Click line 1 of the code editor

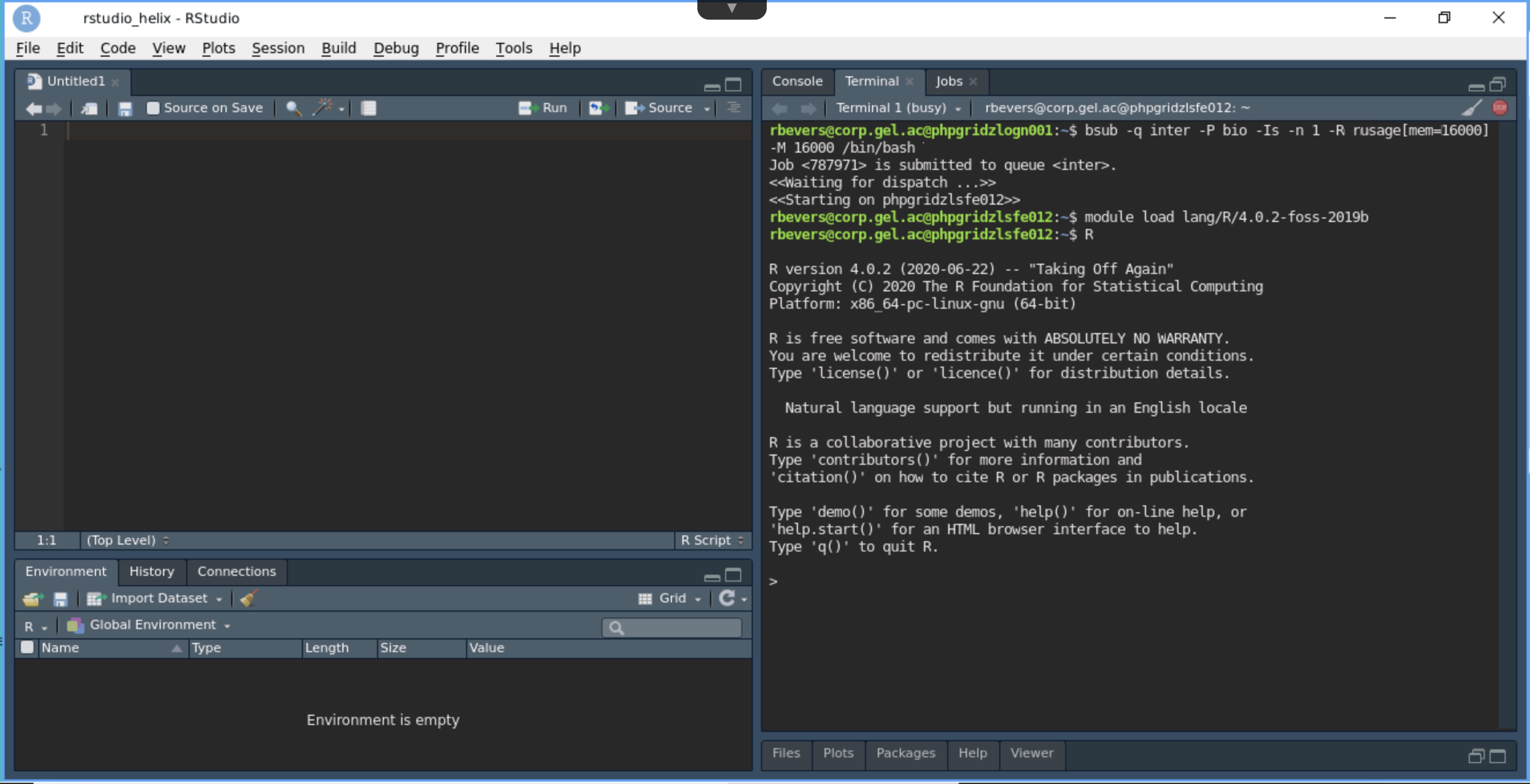407,130
